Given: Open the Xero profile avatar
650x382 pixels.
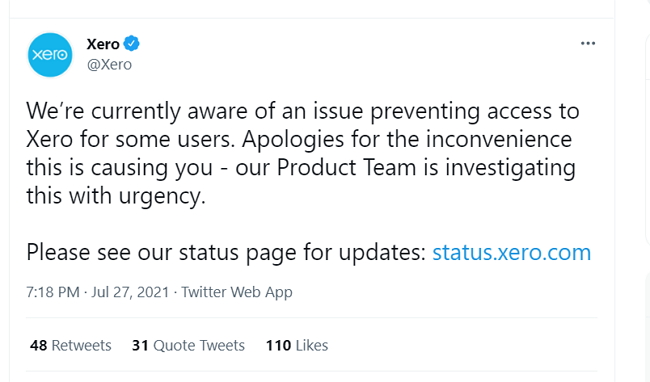Looking at the screenshot, I should click(x=50, y=55).
